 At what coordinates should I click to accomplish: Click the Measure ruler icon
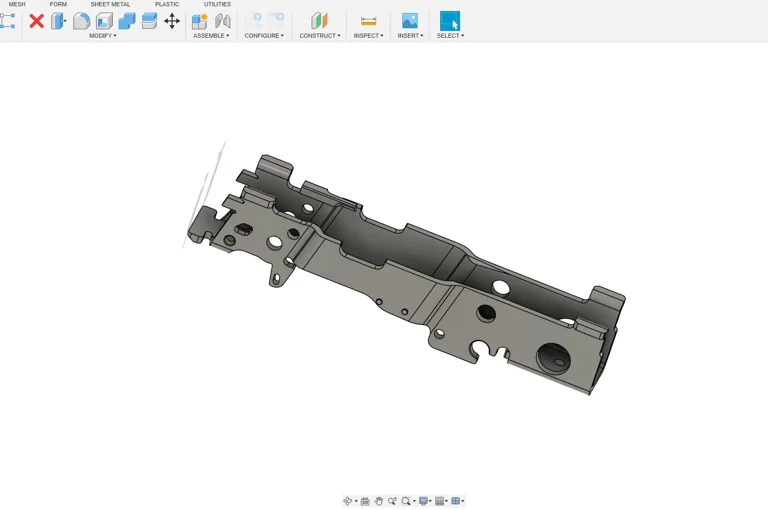click(x=368, y=21)
